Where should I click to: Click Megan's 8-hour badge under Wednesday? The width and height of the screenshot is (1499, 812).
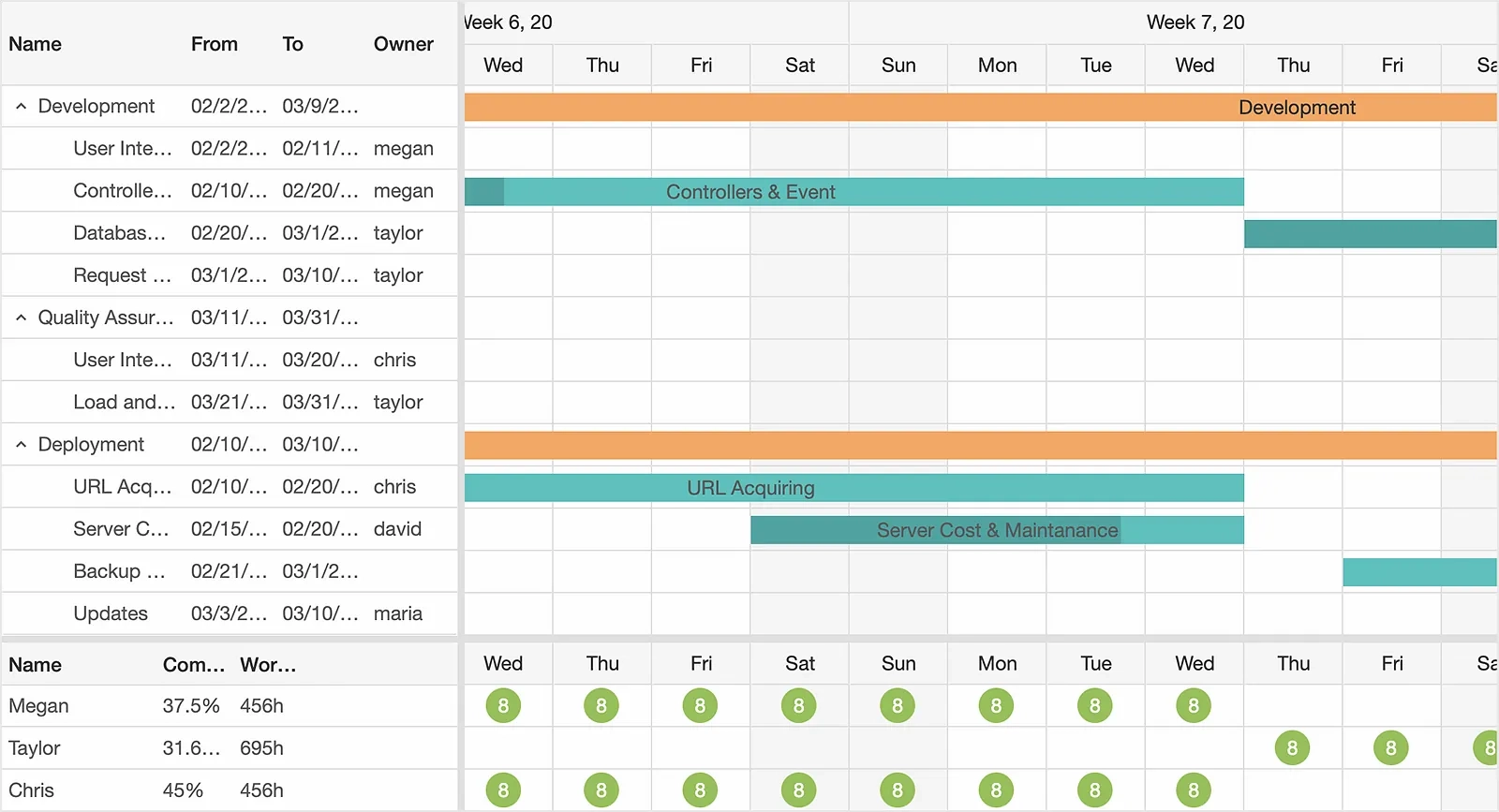[x=503, y=705]
